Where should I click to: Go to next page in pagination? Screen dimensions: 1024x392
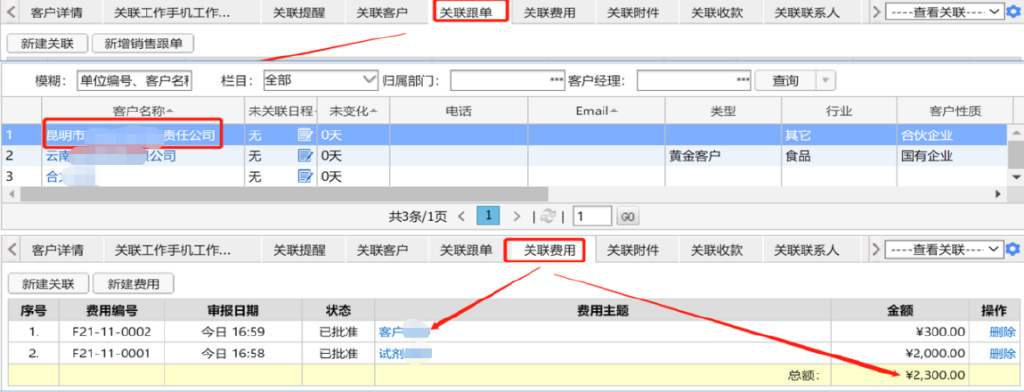[x=517, y=216]
